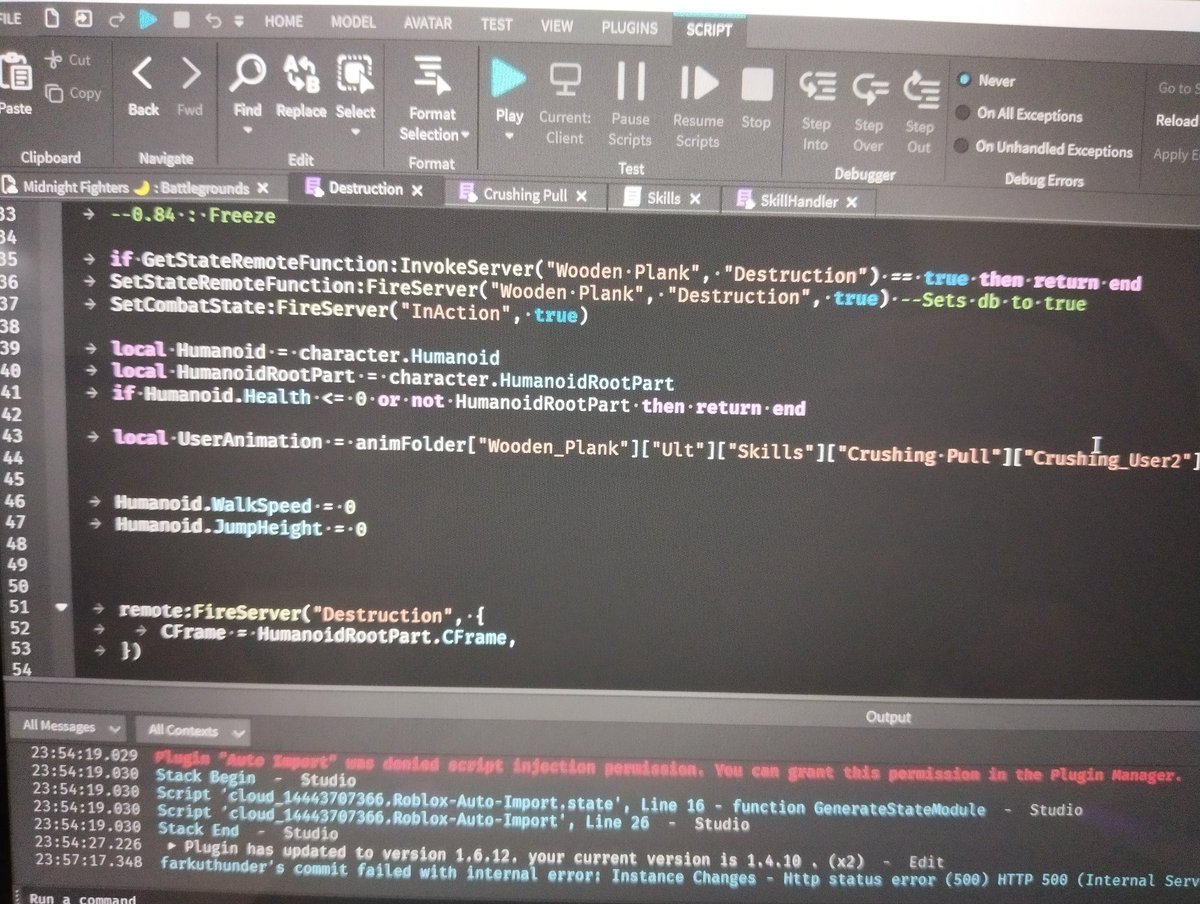Switch to the TEST ribbon tab
The height and width of the screenshot is (904, 1200).
click(496, 23)
